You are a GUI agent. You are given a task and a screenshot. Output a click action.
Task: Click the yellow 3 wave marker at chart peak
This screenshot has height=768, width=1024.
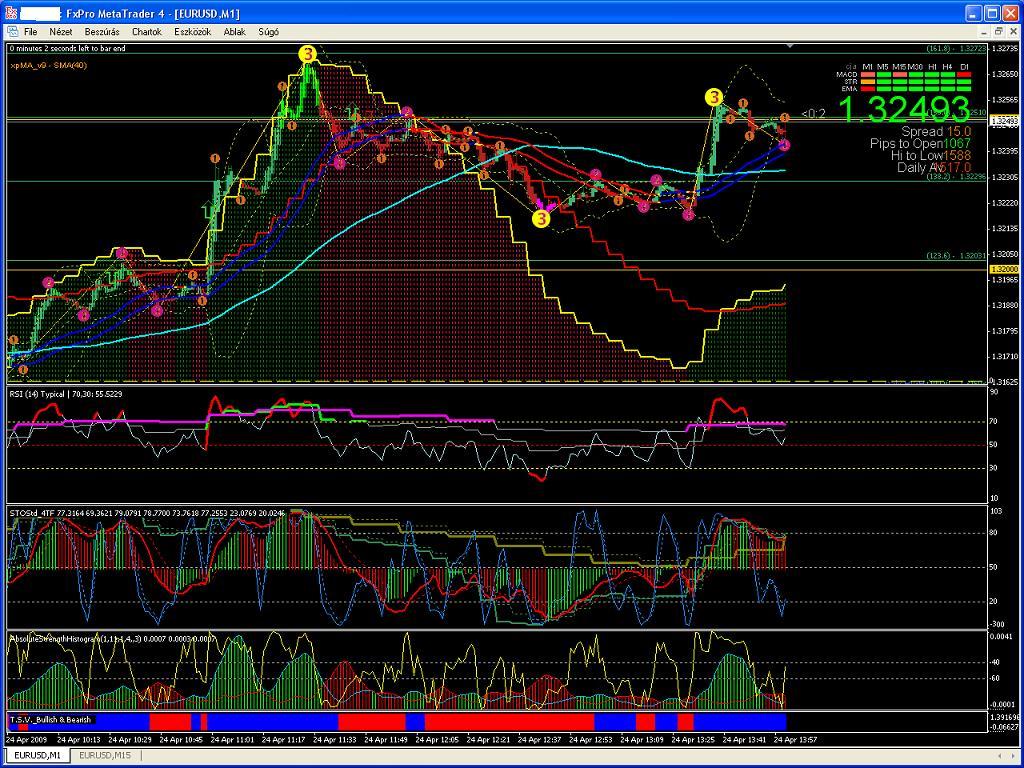[308, 54]
